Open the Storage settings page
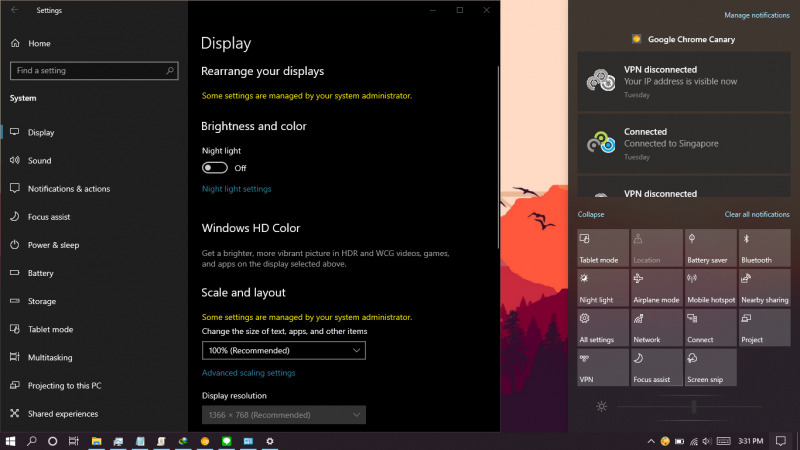 tap(41, 301)
